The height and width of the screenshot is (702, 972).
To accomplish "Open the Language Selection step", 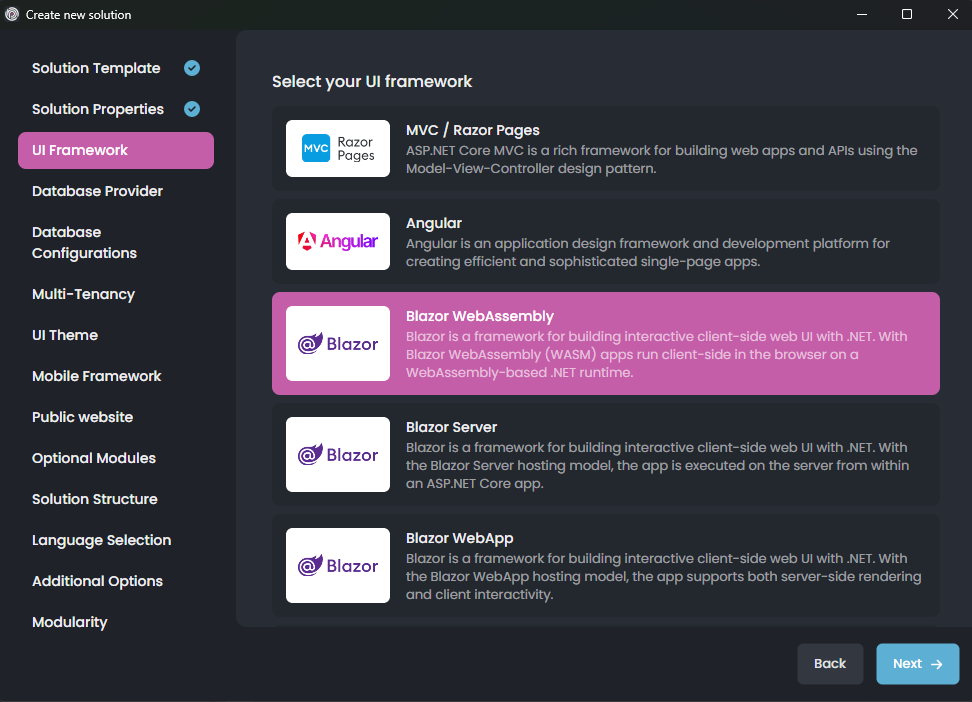I will coord(102,540).
